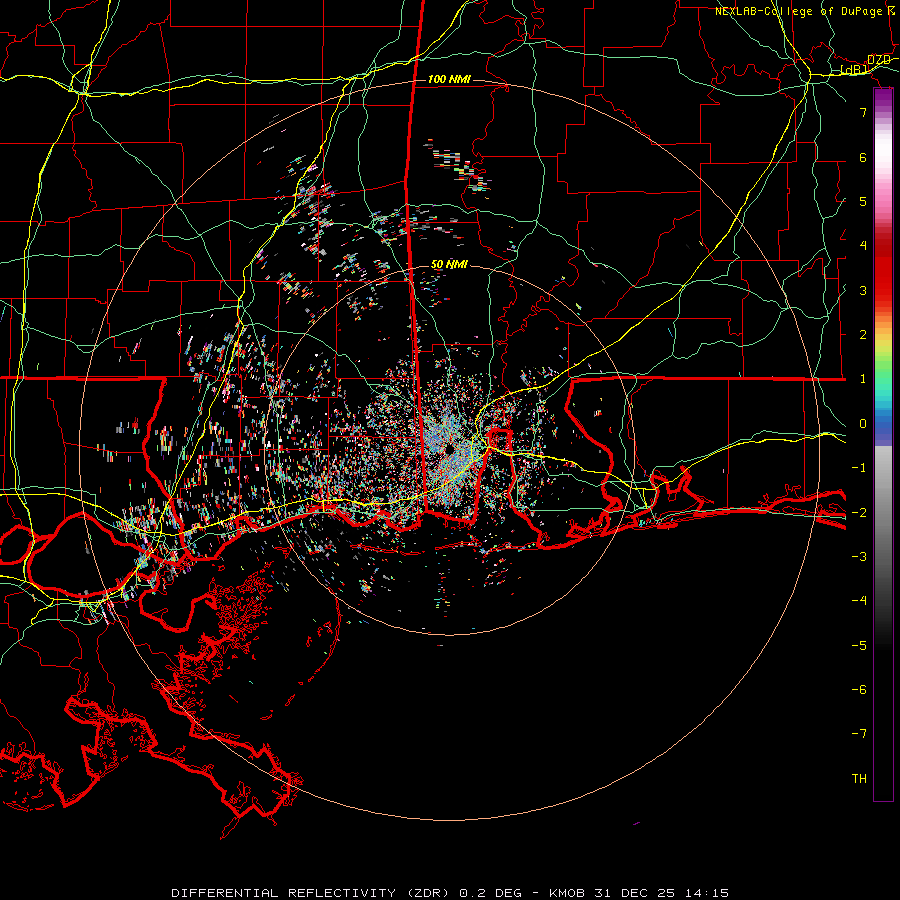Select the 3 tick on the color scale
The image size is (900, 900).
pyautogui.click(x=863, y=290)
